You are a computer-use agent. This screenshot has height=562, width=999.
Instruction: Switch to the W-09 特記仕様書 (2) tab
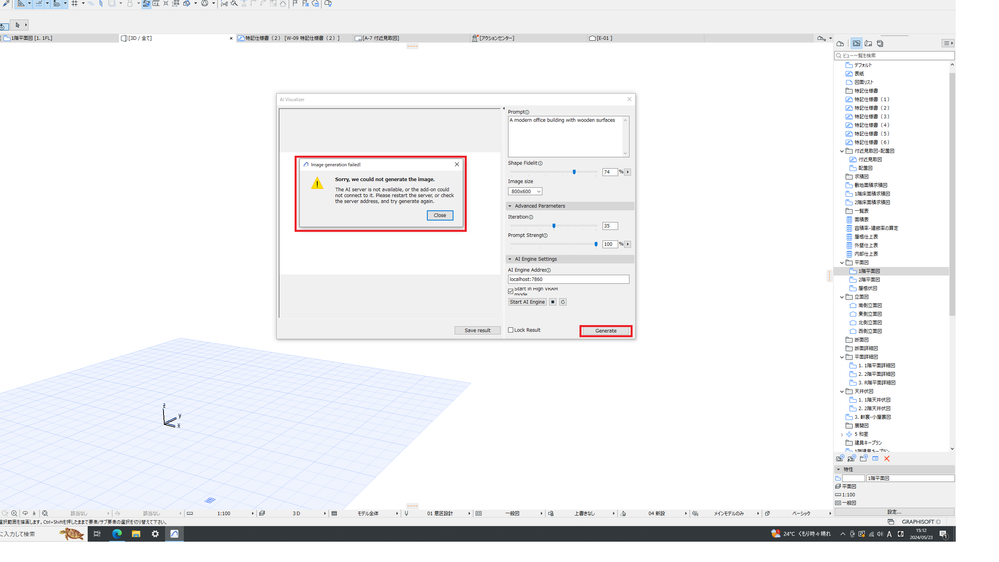[x=292, y=38]
